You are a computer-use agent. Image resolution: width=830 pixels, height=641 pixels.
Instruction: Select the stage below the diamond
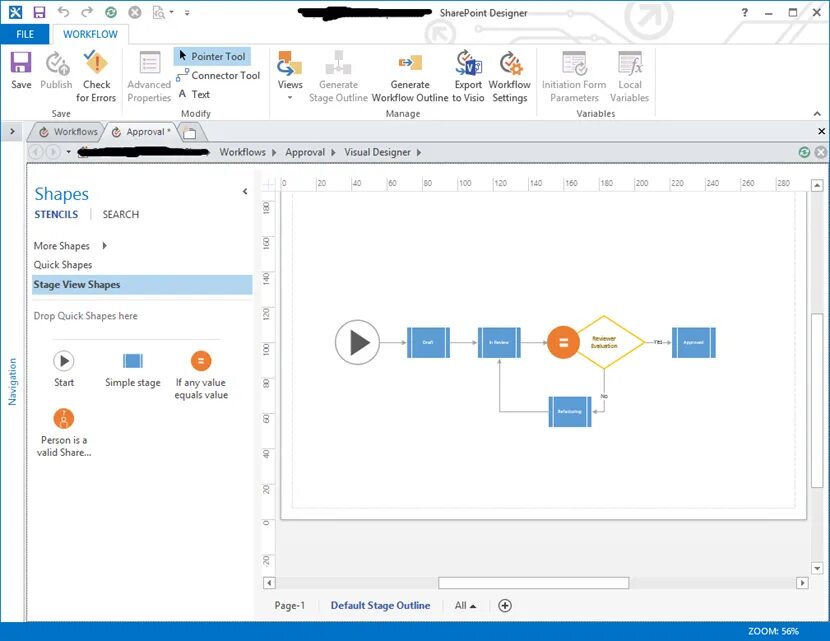click(570, 411)
